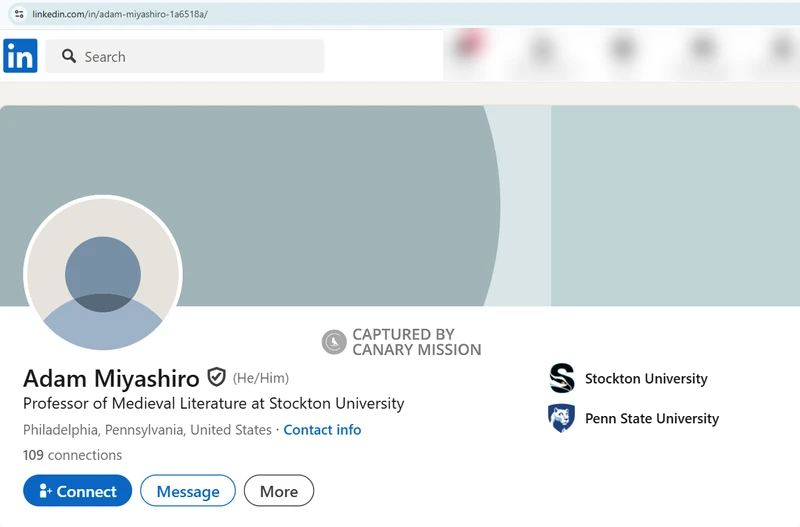Image resolution: width=800 pixels, height=527 pixels.
Task: Open the default profile avatar photo
Action: click(x=103, y=274)
